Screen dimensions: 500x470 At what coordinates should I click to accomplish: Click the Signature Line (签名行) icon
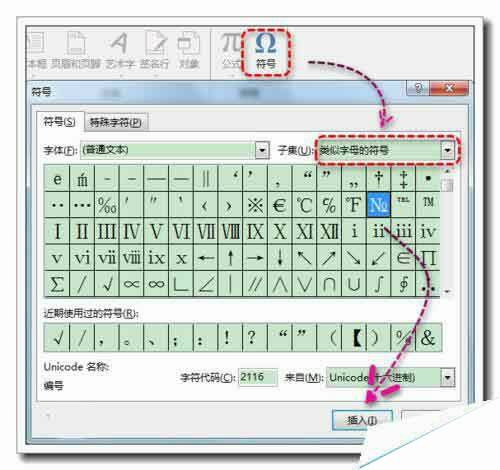click(155, 51)
